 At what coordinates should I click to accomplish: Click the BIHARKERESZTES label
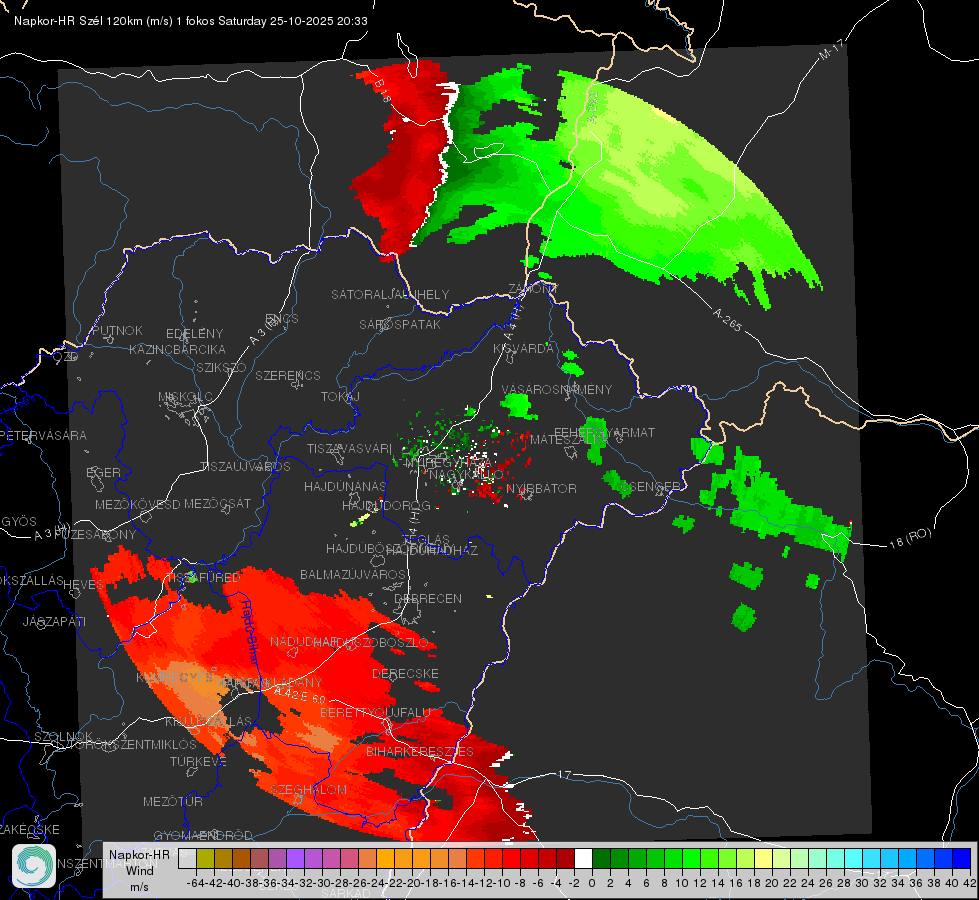tap(420, 751)
